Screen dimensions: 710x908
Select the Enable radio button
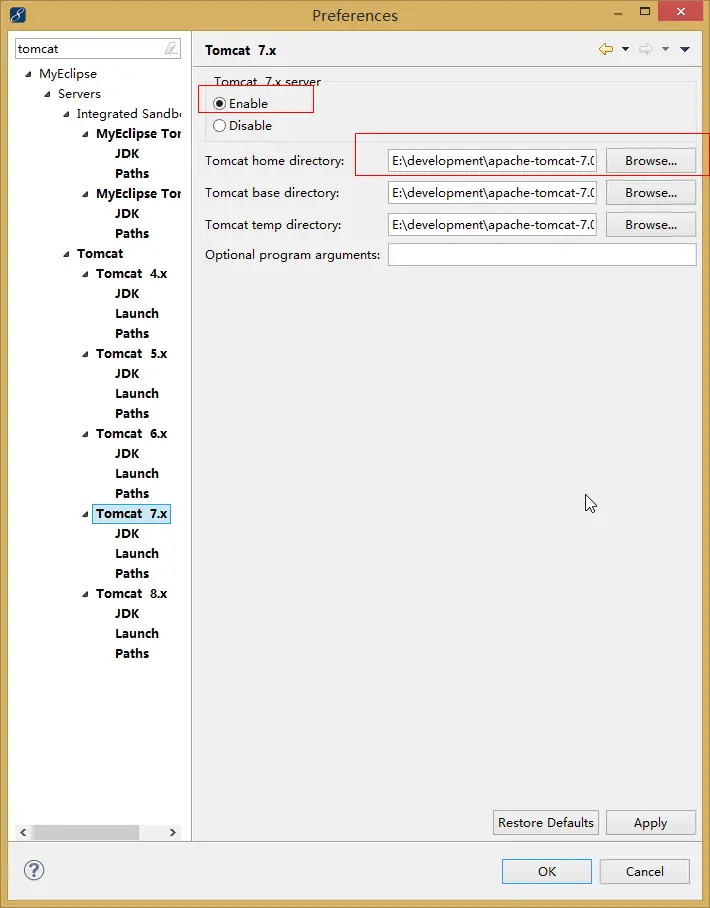219,104
